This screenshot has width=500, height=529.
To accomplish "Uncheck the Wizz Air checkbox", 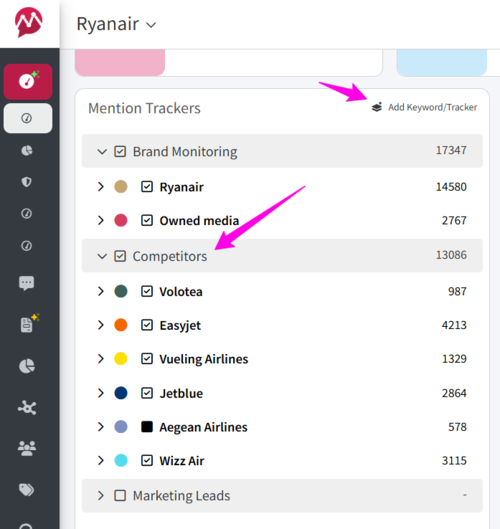I will (x=147, y=461).
